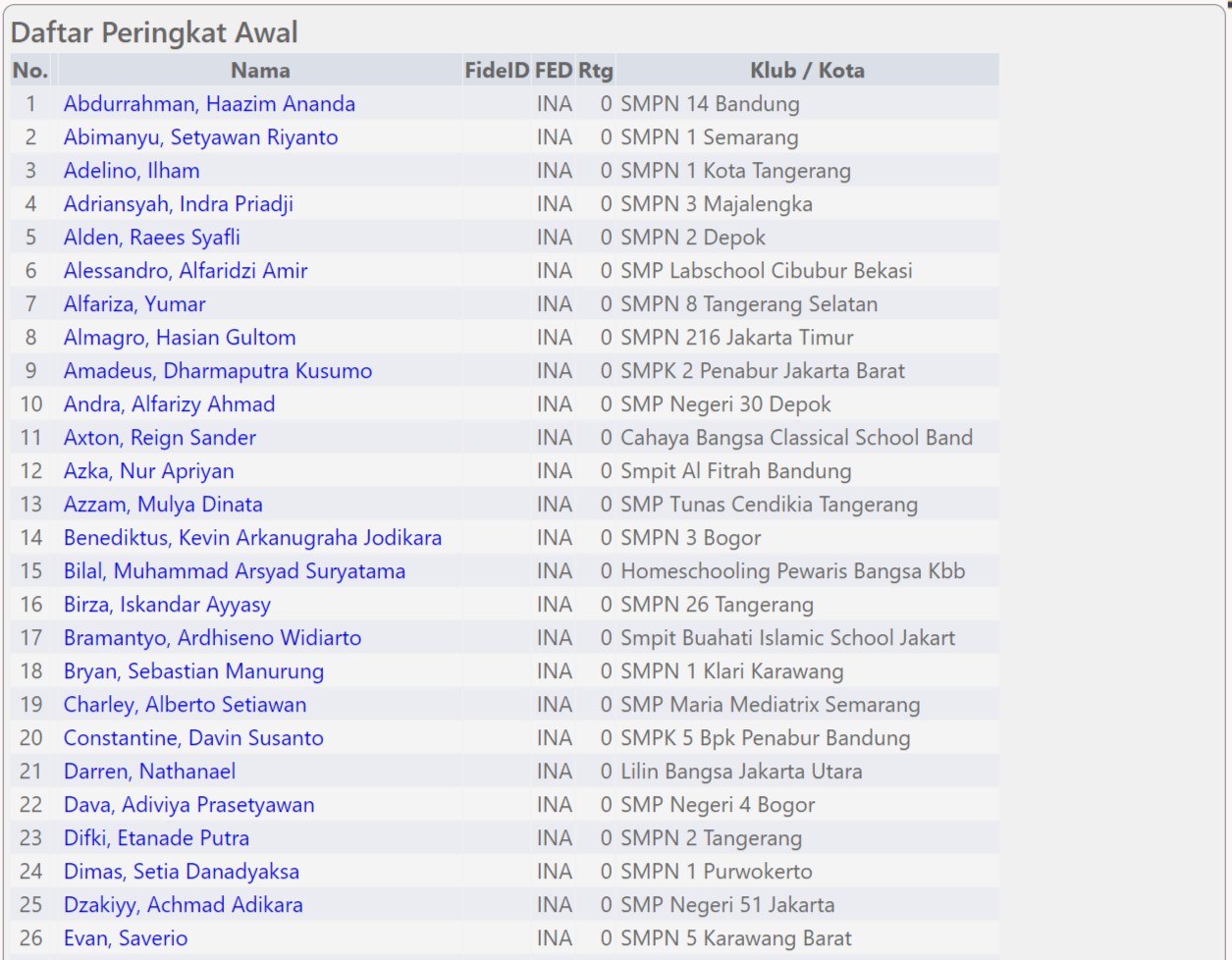Screen dimensions: 1232x960
Task: Open Evan, Saverio player details
Action: (126, 938)
